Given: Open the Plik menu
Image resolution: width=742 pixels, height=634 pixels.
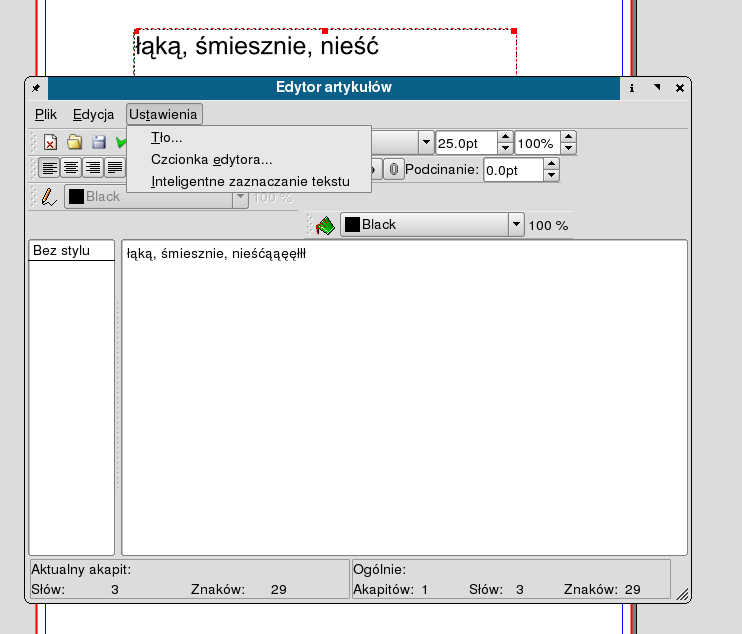Looking at the screenshot, I should click(x=46, y=114).
